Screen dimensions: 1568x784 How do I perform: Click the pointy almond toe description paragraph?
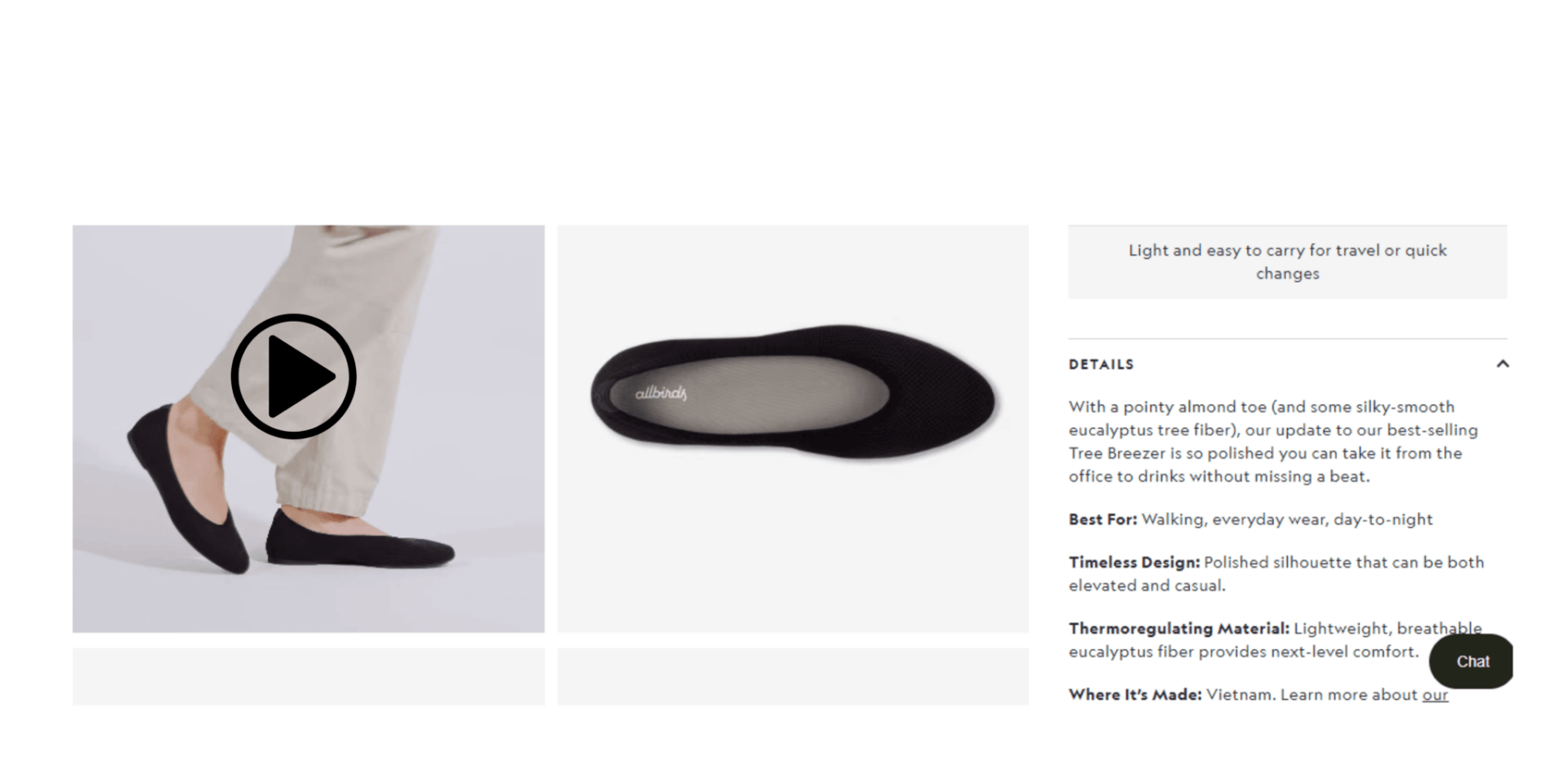tap(1274, 442)
